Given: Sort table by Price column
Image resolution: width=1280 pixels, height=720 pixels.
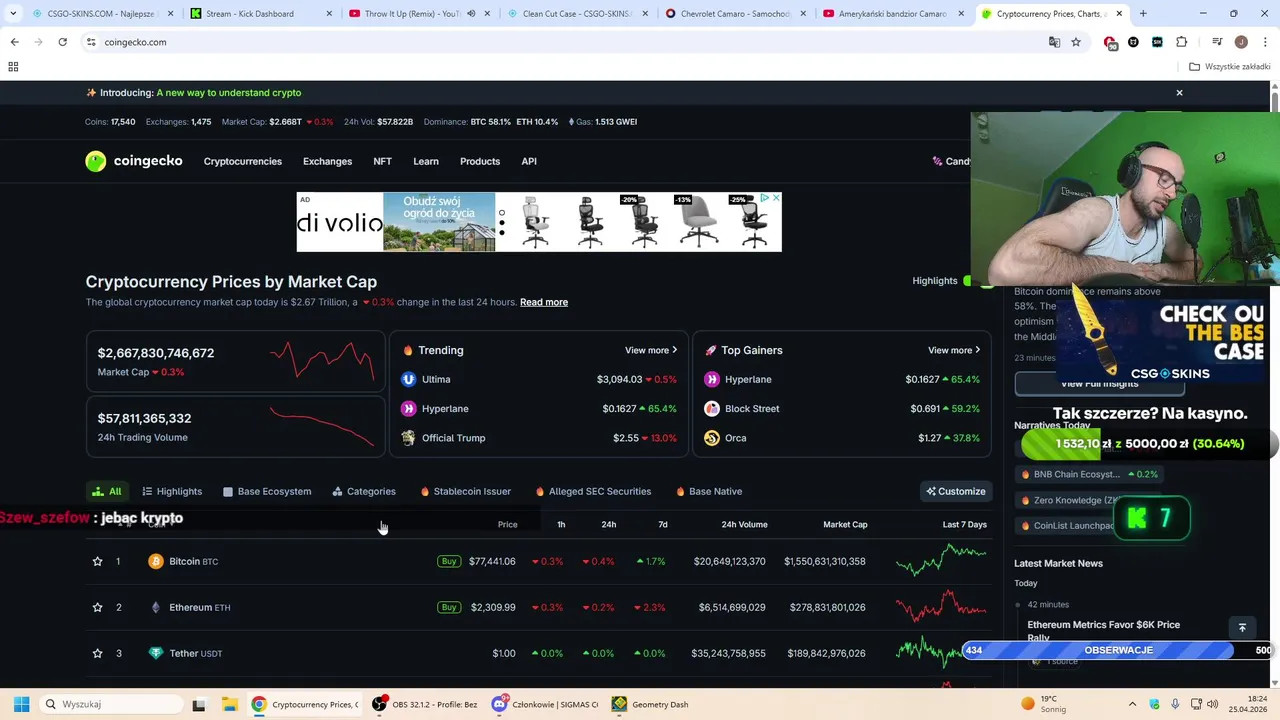Looking at the screenshot, I should [x=507, y=524].
